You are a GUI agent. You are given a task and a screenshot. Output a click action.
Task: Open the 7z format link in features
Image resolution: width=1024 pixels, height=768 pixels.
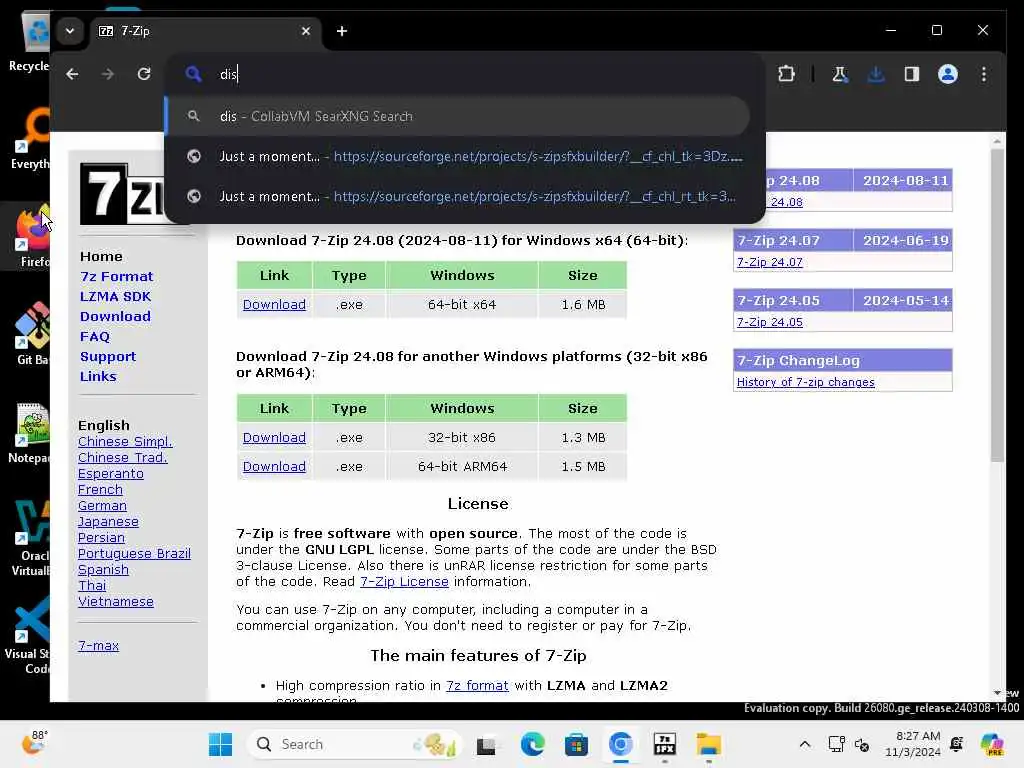coord(477,685)
